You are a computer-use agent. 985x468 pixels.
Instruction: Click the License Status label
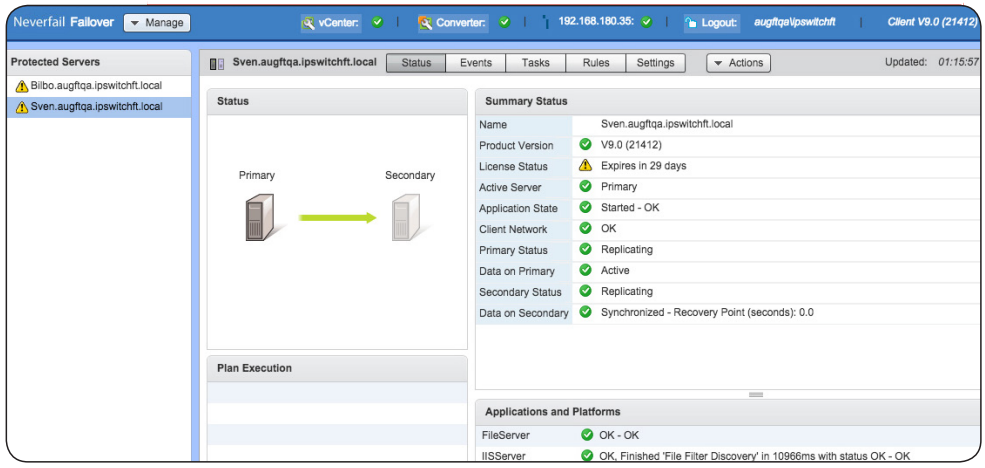[513, 166]
